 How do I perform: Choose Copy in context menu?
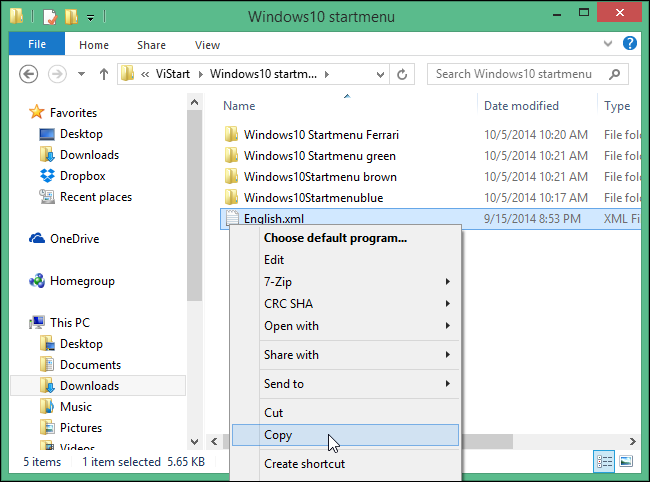(345, 435)
